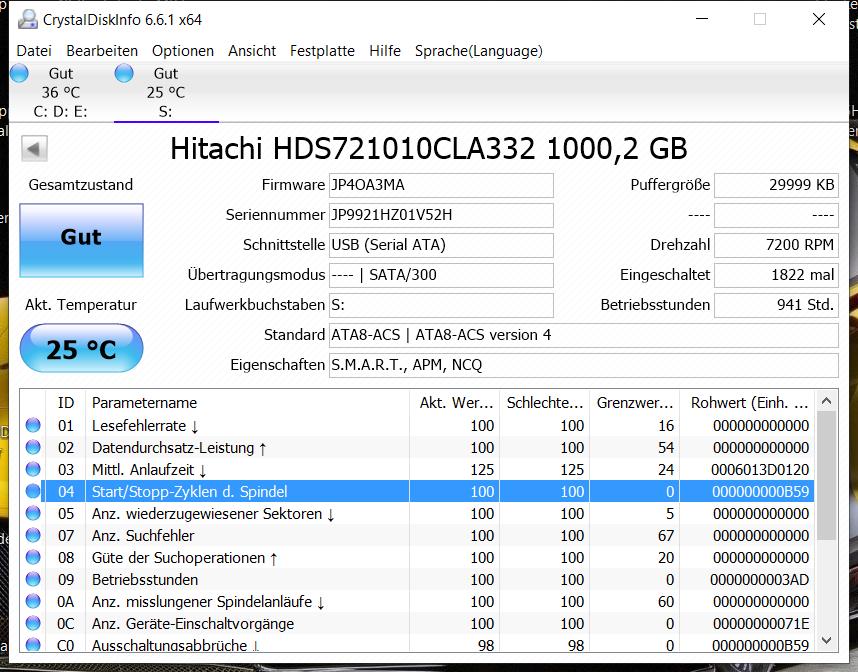Click the Firmware field JP4OA3MA
858x672 pixels.
[x=441, y=185]
